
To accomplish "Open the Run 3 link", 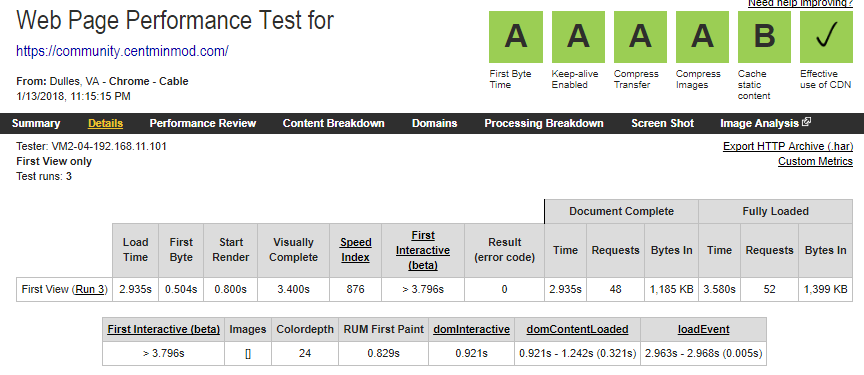I will (91, 289).
